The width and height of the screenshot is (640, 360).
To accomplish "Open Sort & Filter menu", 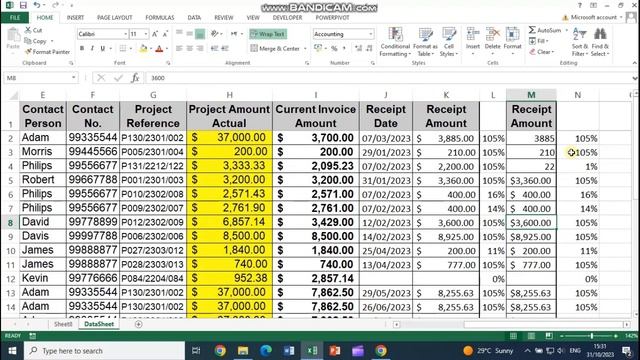I will (x=579, y=42).
